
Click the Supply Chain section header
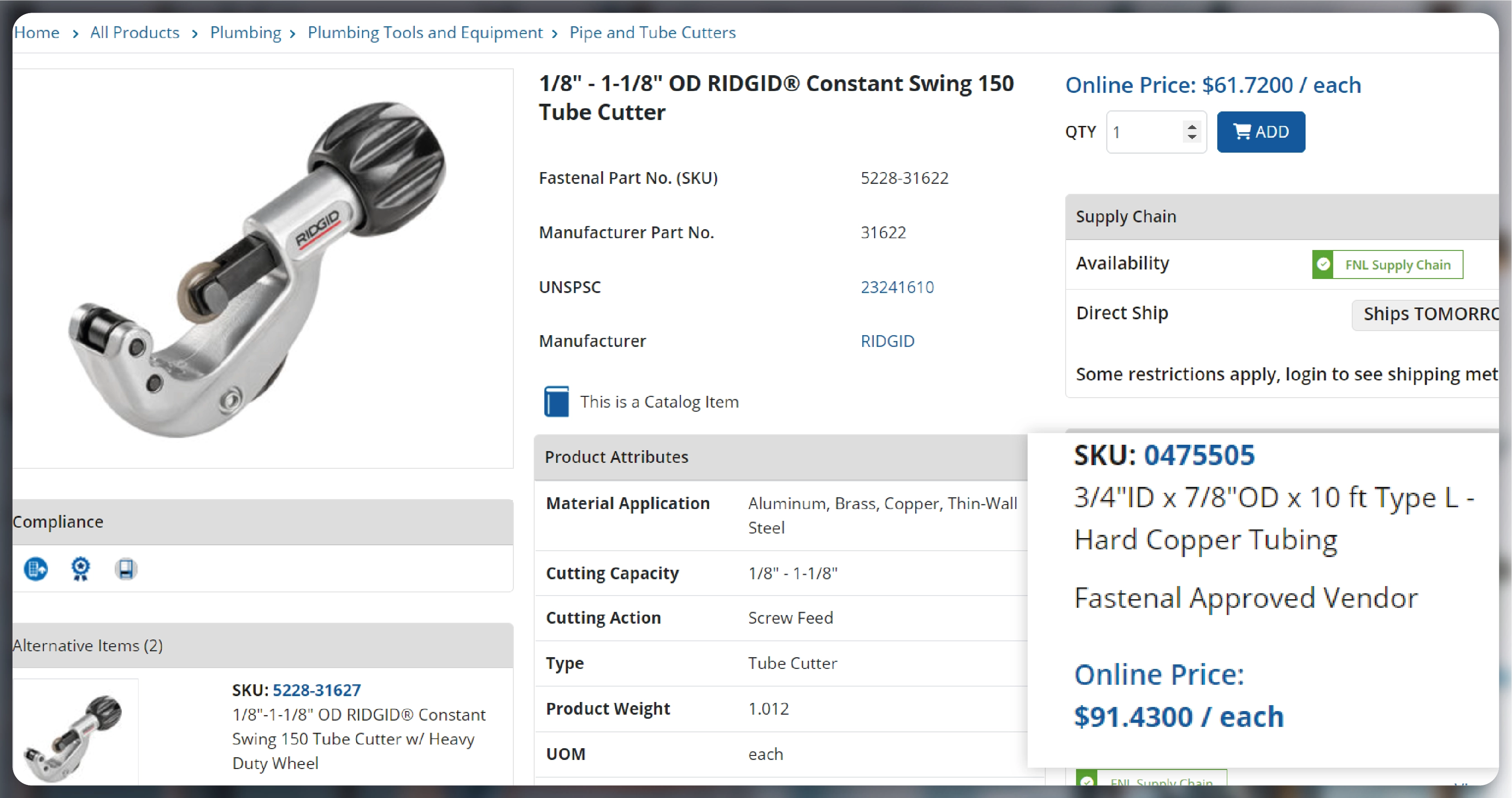click(x=1282, y=216)
